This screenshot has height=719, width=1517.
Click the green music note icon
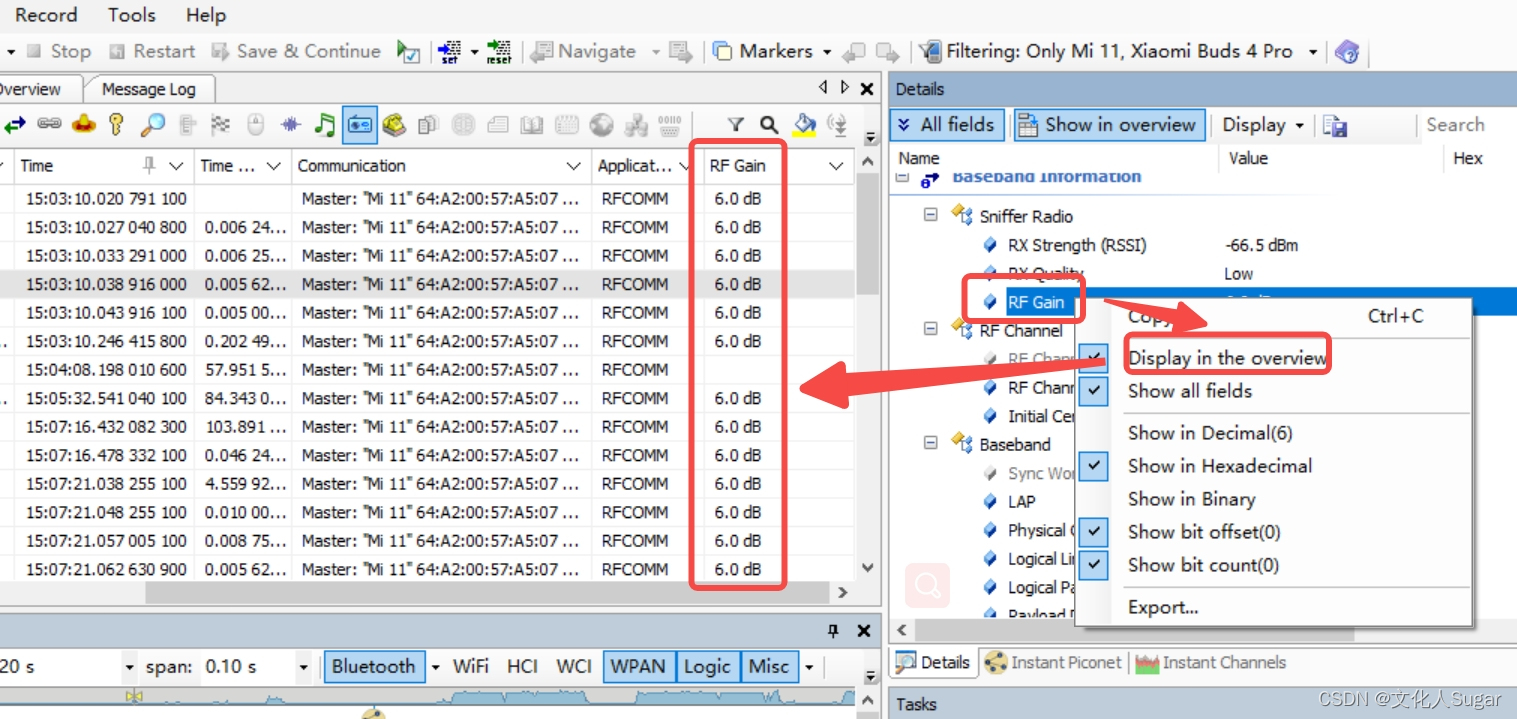[324, 124]
